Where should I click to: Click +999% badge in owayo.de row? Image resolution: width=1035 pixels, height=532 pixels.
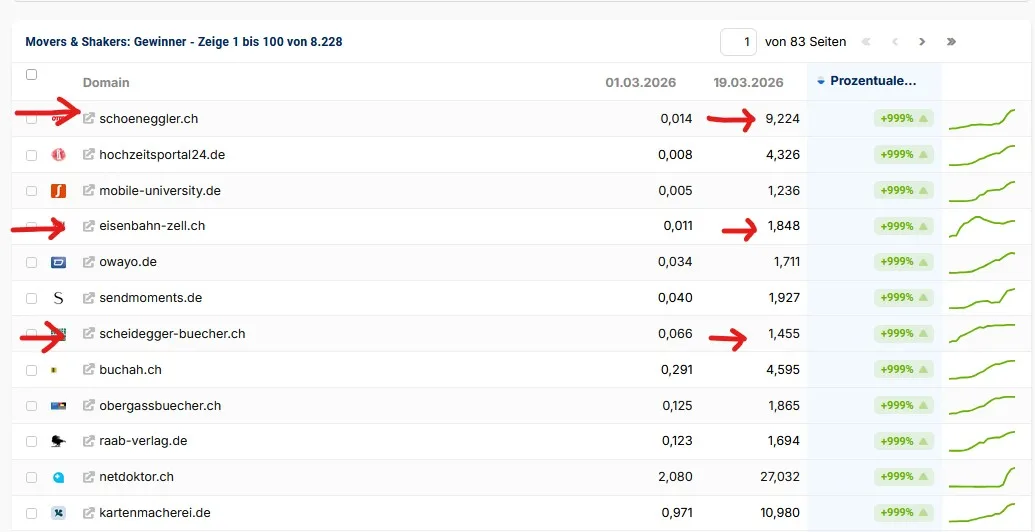903,261
